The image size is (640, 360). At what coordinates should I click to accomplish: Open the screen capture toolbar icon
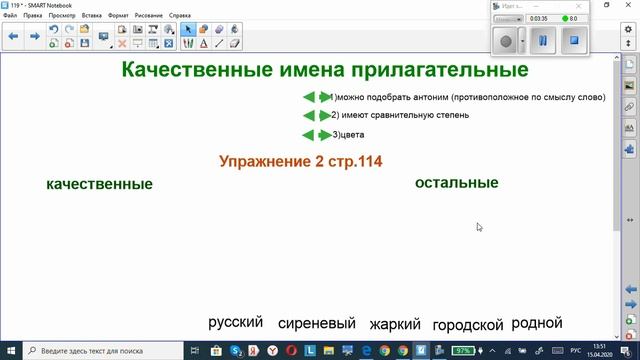point(138,29)
